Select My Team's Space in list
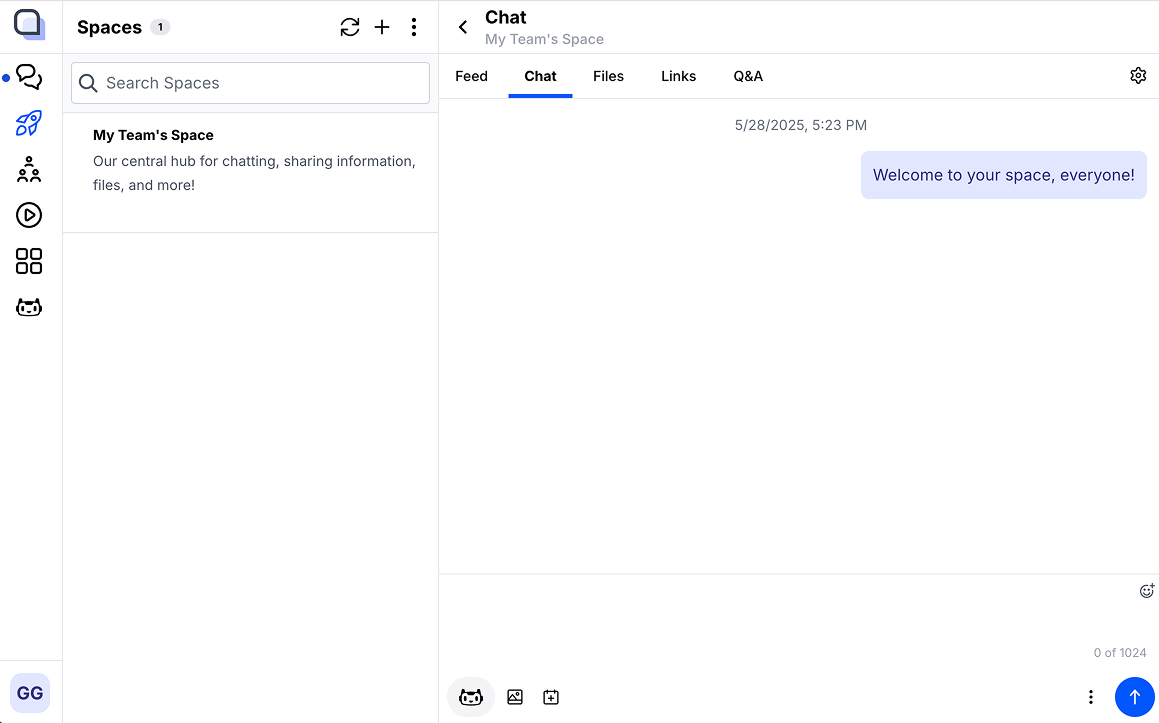Image resolution: width=1159 pixels, height=723 pixels. point(251,173)
